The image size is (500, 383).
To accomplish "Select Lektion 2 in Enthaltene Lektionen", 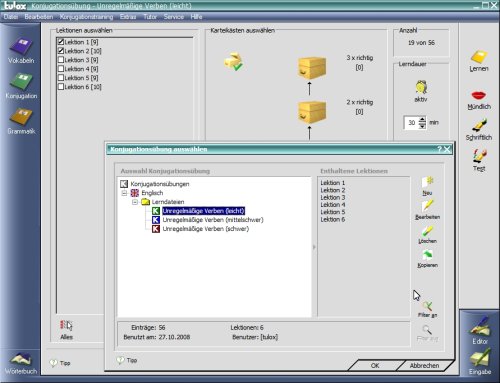I will click(333, 190).
